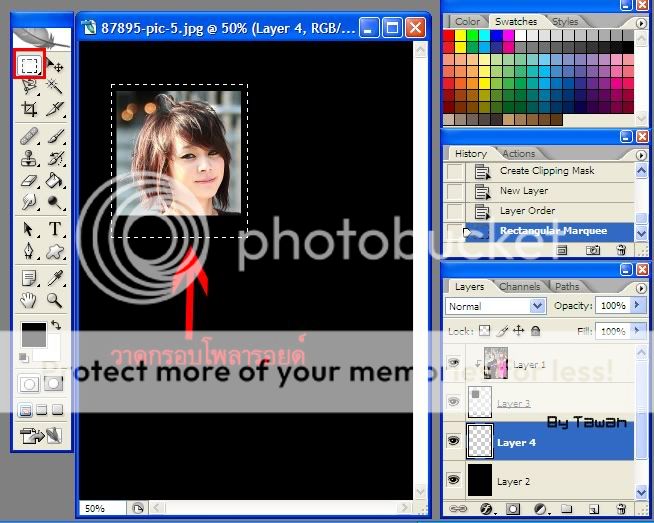Hide Layer 4 with eye icon
This screenshot has width=654, height=523.
454,441
